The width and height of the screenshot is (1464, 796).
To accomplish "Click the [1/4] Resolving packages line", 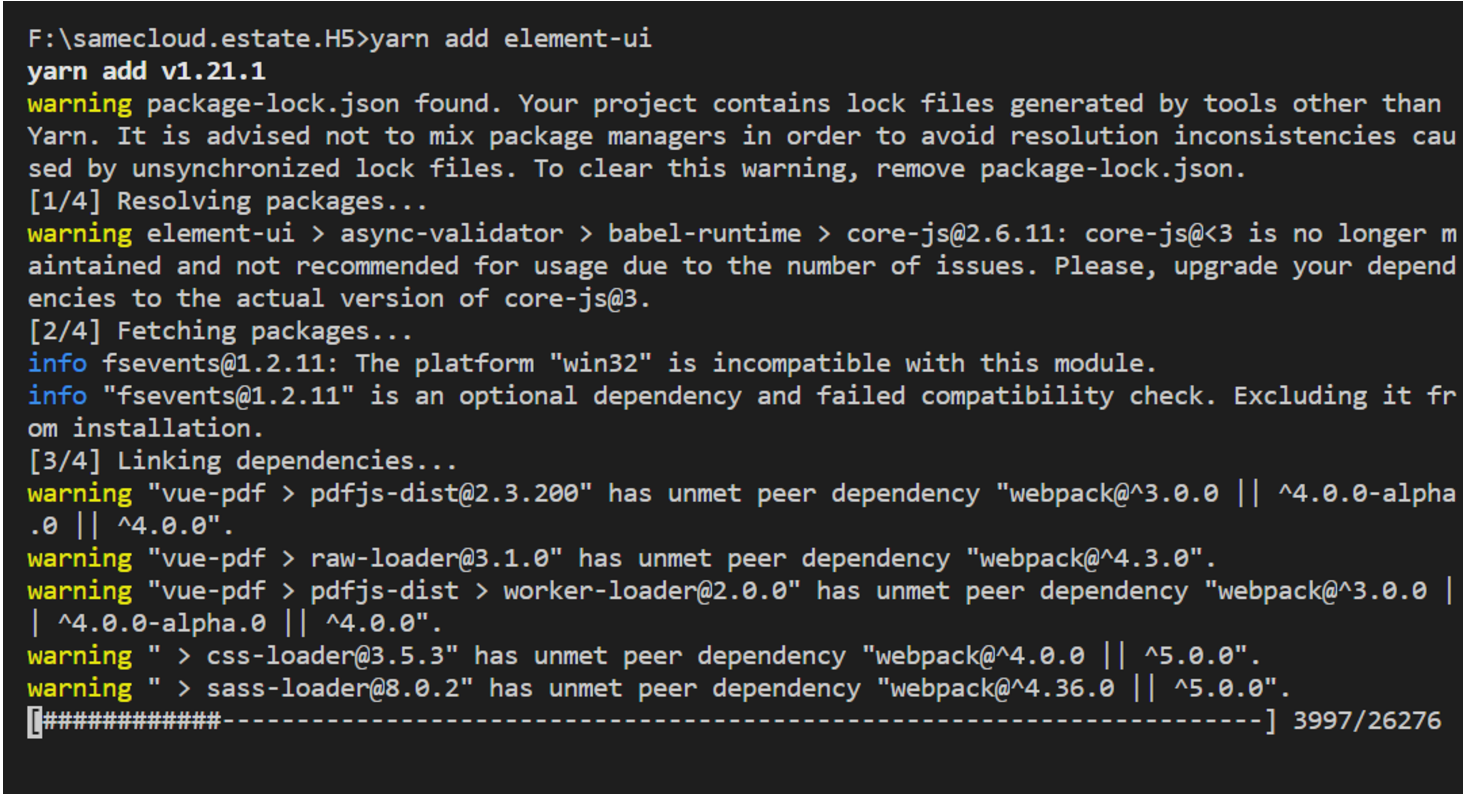I will click(x=228, y=201).
